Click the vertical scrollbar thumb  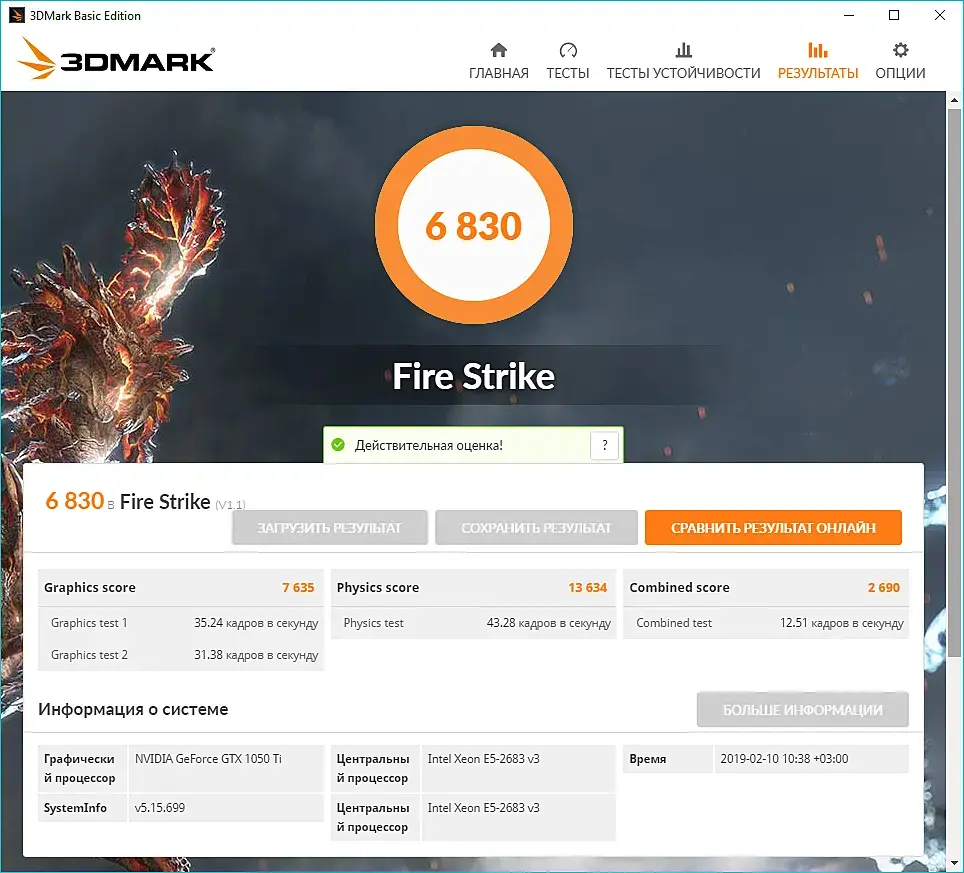click(x=954, y=381)
